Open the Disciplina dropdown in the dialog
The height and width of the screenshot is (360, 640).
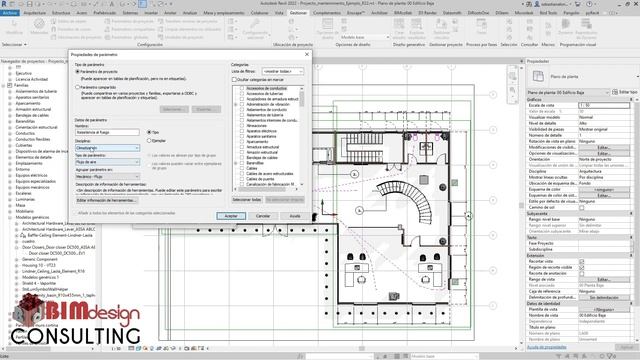[x=107, y=148]
